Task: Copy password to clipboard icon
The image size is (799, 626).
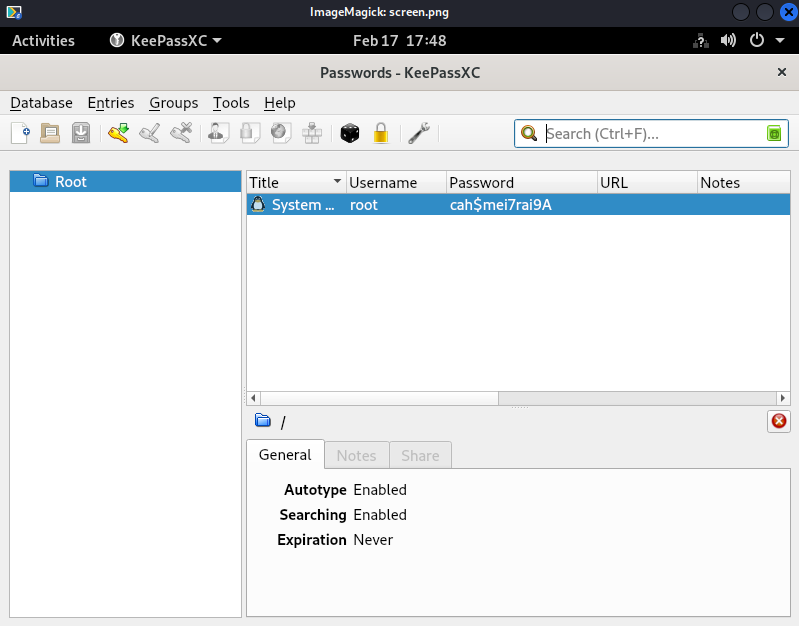Action: click(x=250, y=134)
